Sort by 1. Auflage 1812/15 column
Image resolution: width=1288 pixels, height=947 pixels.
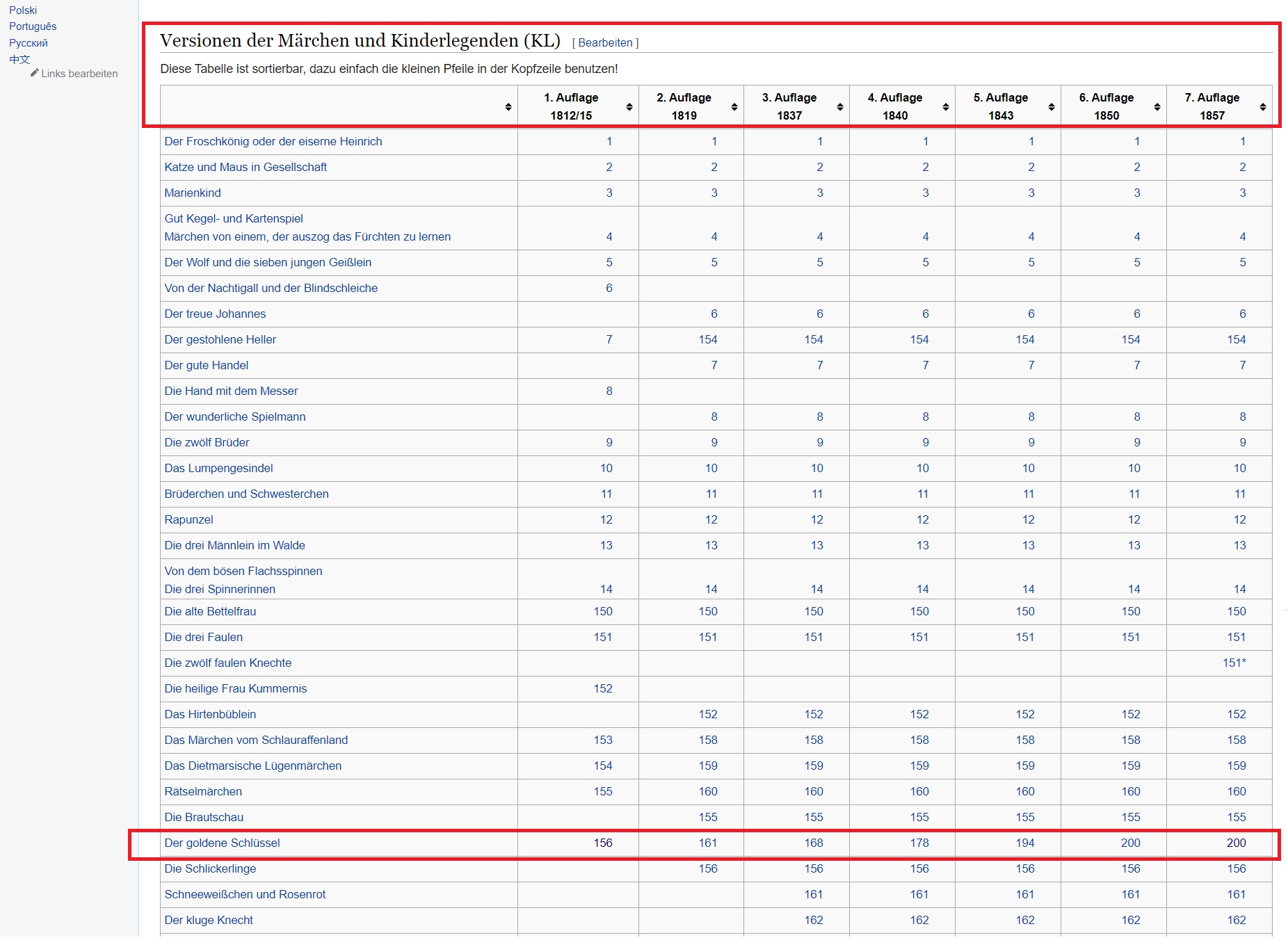629,106
